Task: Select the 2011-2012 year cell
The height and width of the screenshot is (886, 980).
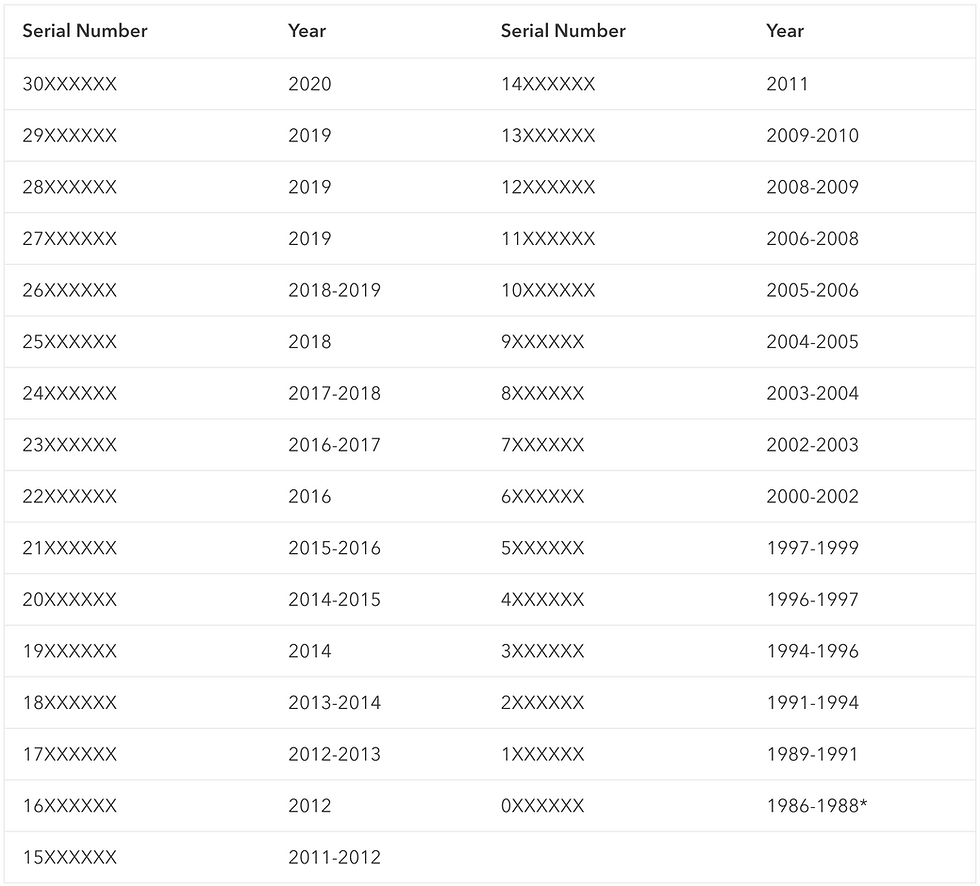Action: 334,858
